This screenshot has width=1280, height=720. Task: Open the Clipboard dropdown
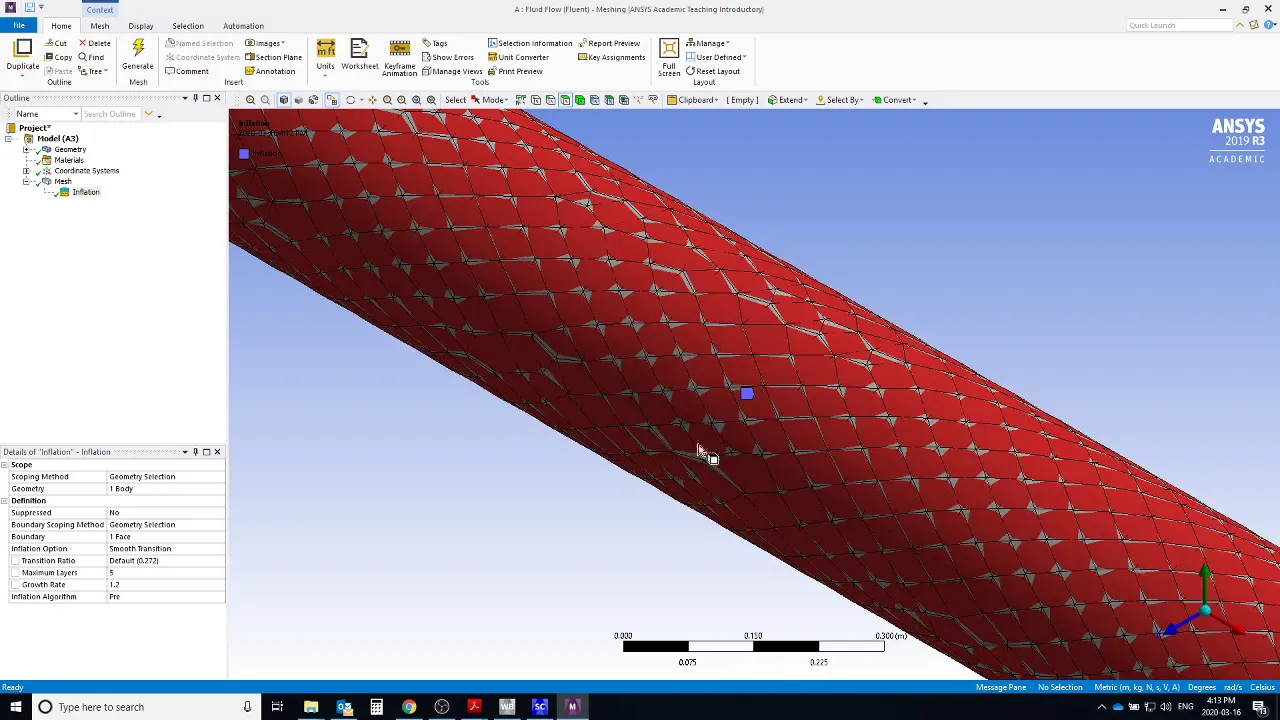(x=693, y=100)
